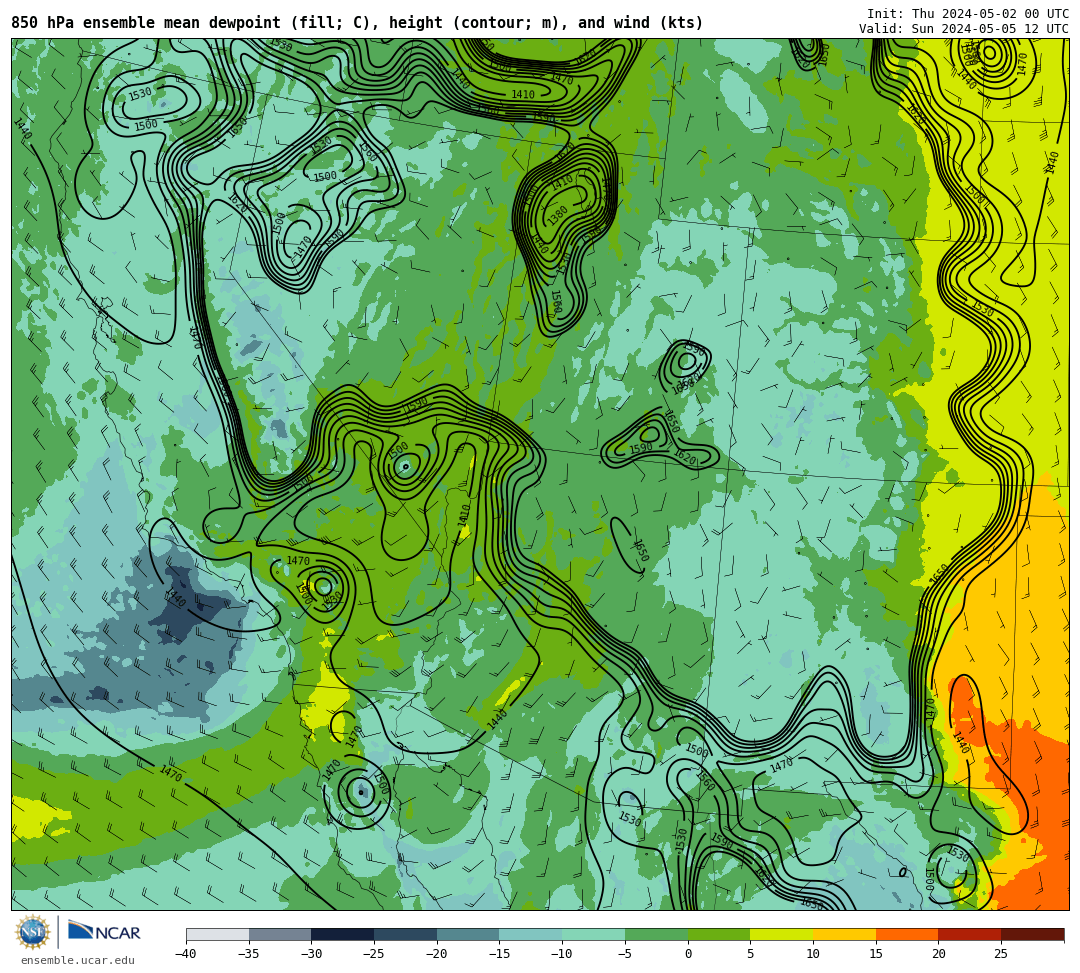This screenshot has width=1080, height=973.
Task: Click the NSF logo
Action: coord(32,933)
